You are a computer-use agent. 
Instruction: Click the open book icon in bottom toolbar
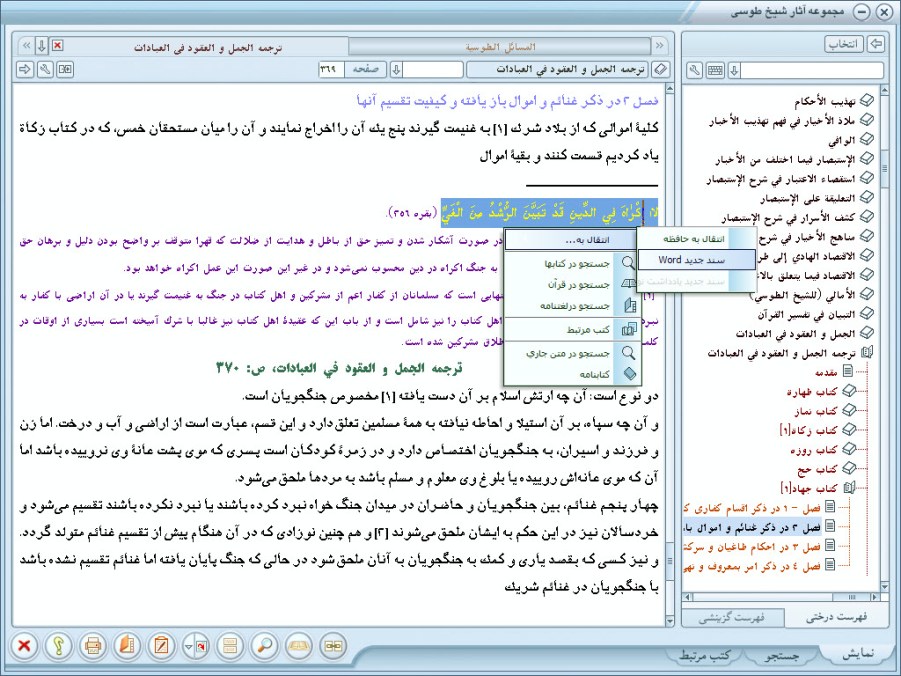[x=298, y=646]
